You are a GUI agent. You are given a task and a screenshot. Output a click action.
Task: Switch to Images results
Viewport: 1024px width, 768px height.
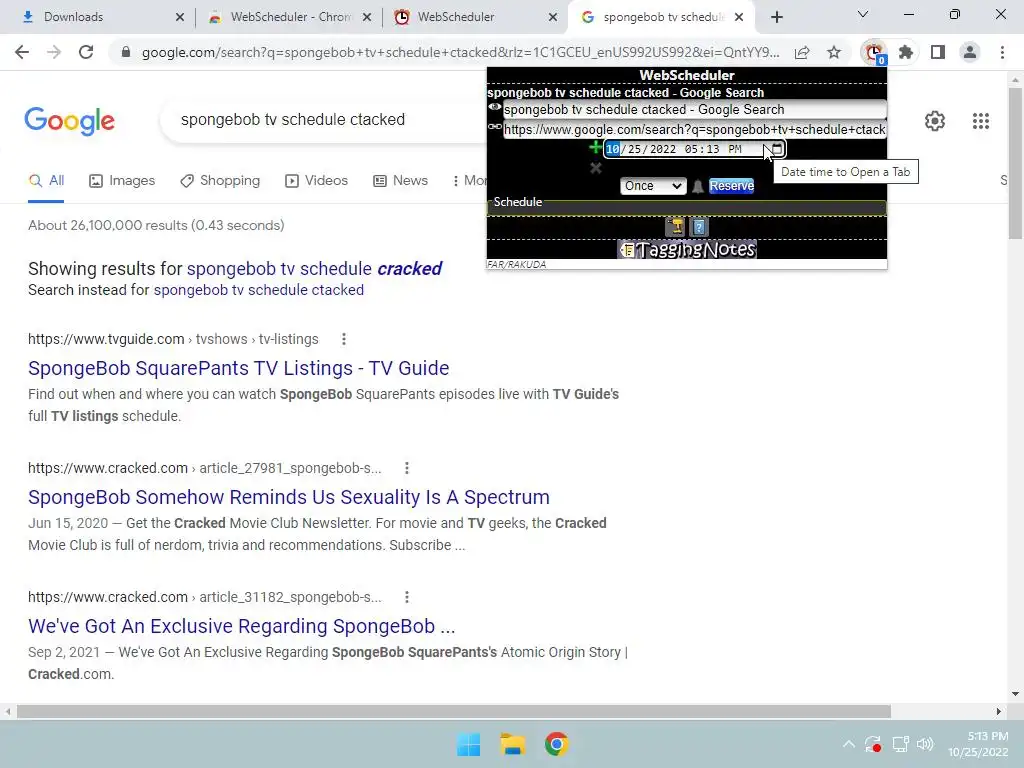[122, 181]
